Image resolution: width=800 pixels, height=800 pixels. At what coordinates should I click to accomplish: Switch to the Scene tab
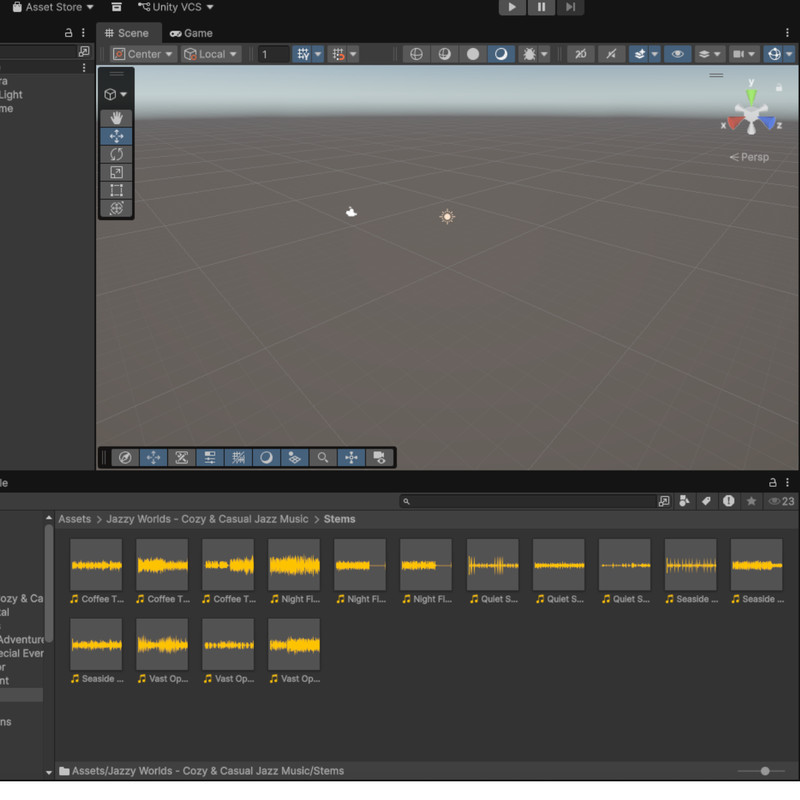tap(127, 33)
